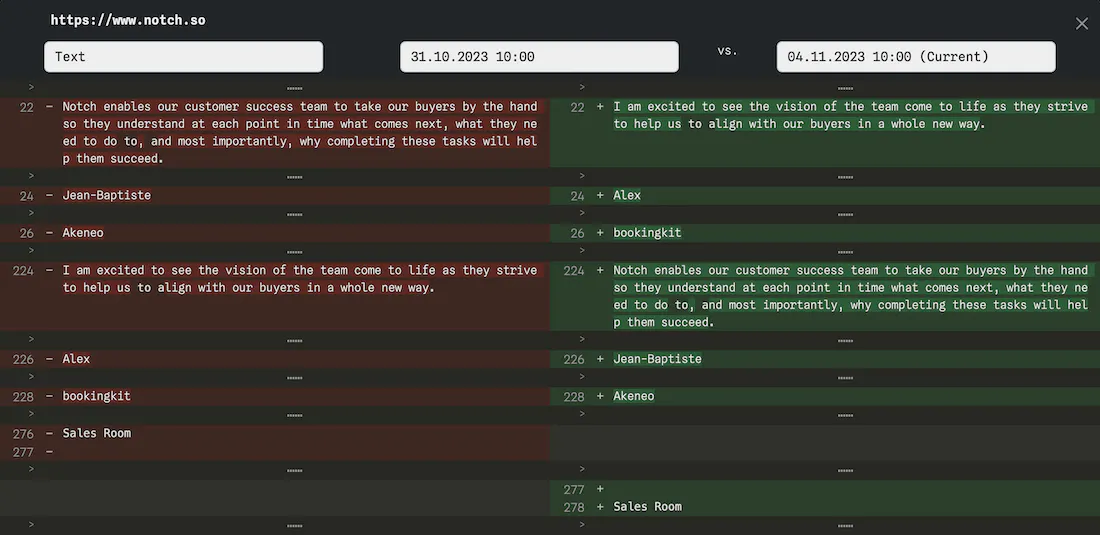Expand collapsed lines between 24 and 26 in right pane

(x=845, y=214)
